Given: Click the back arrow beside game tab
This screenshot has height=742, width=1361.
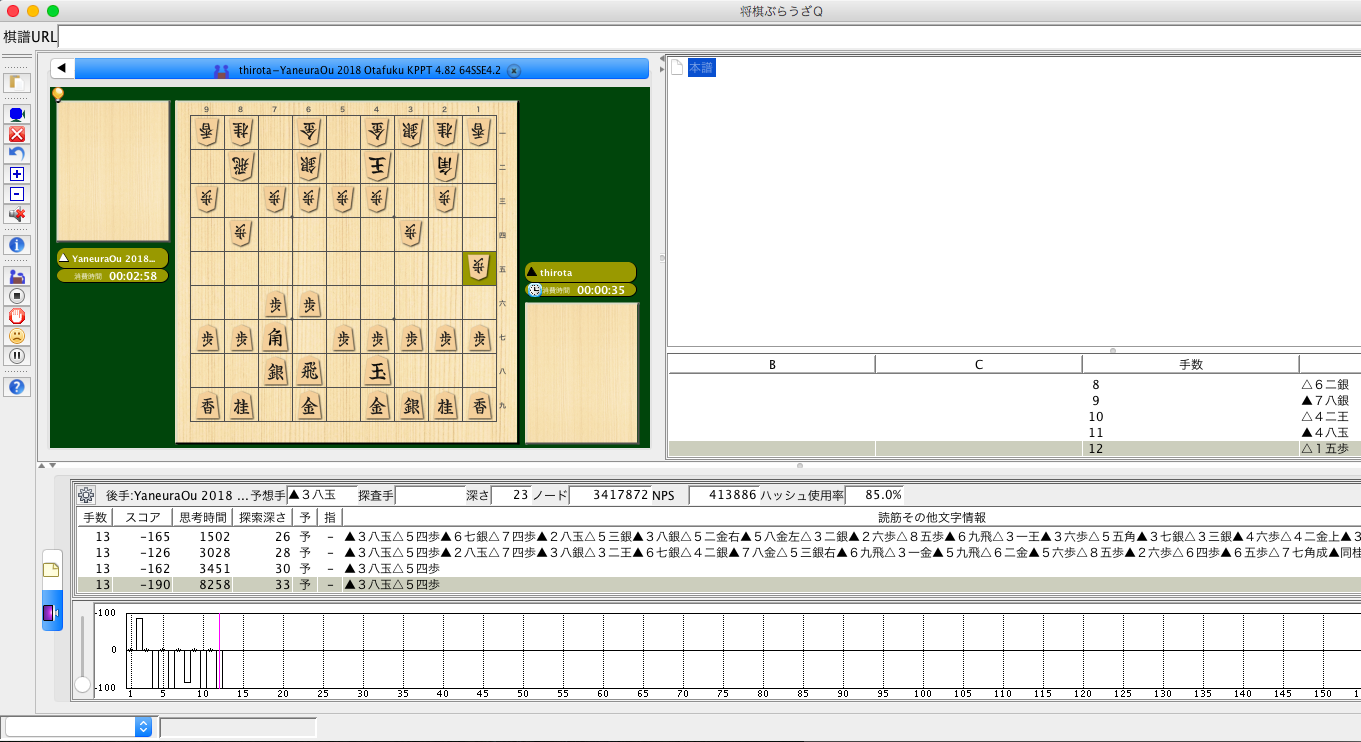Looking at the screenshot, I should point(62,69).
